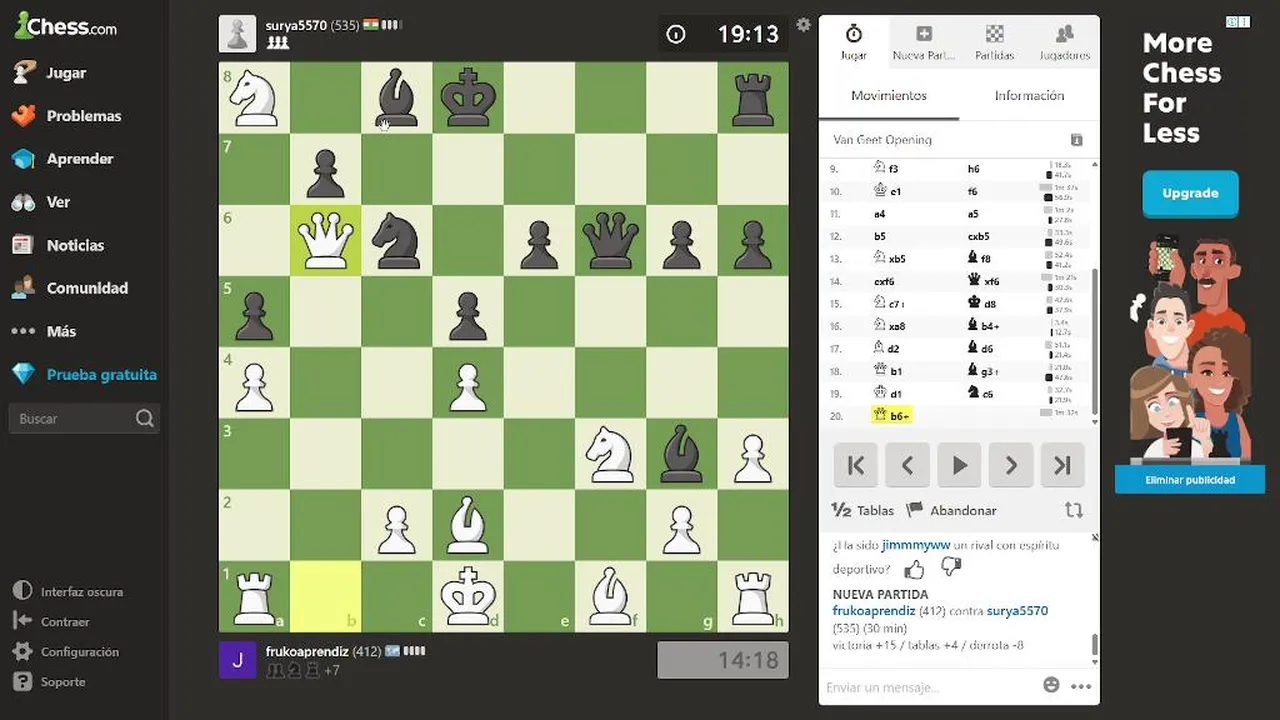Select move 14 white exf6
This screenshot has width=1280, height=720.
pyautogui.click(x=884, y=282)
